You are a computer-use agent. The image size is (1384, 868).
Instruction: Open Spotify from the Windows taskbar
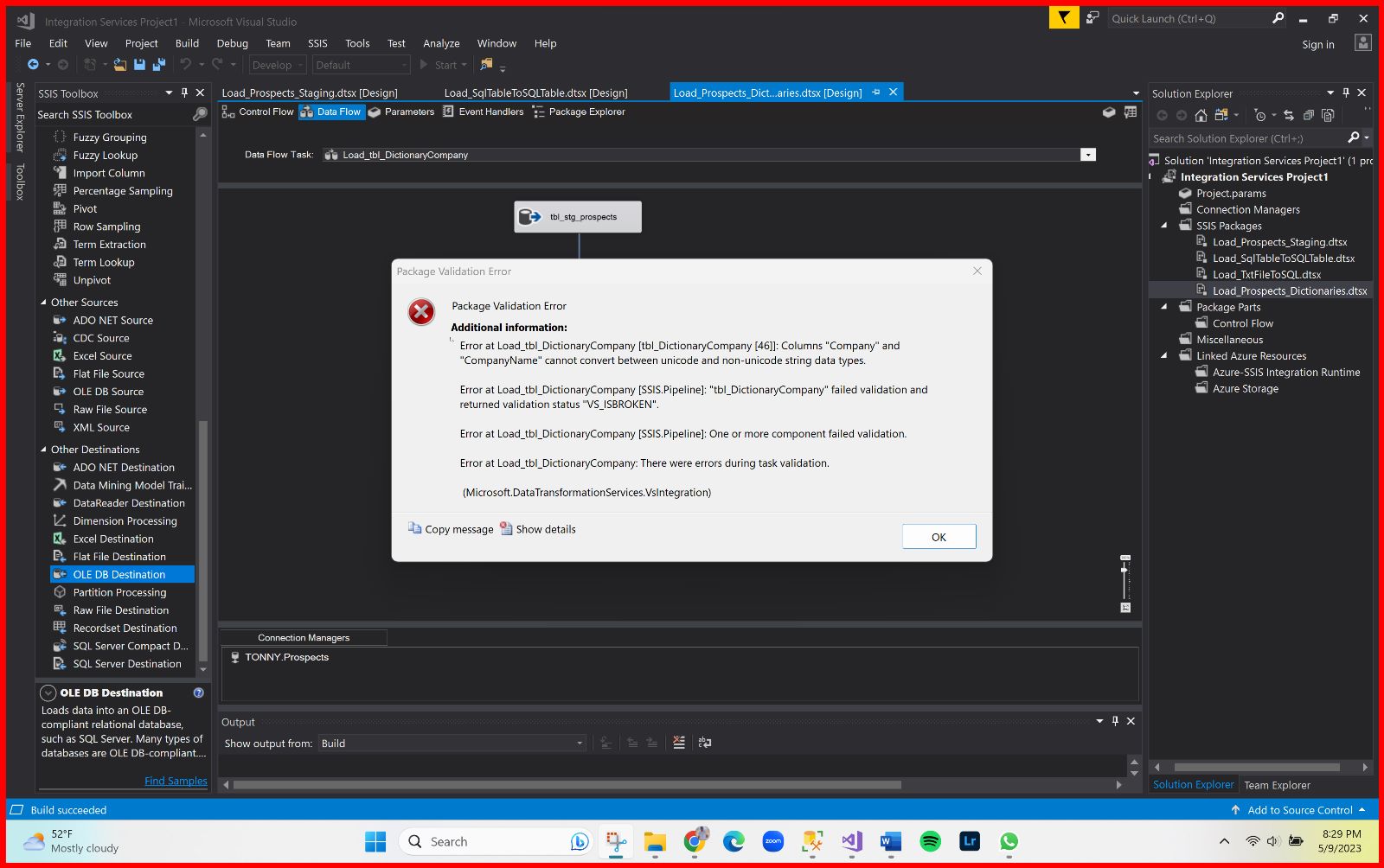pos(931,841)
